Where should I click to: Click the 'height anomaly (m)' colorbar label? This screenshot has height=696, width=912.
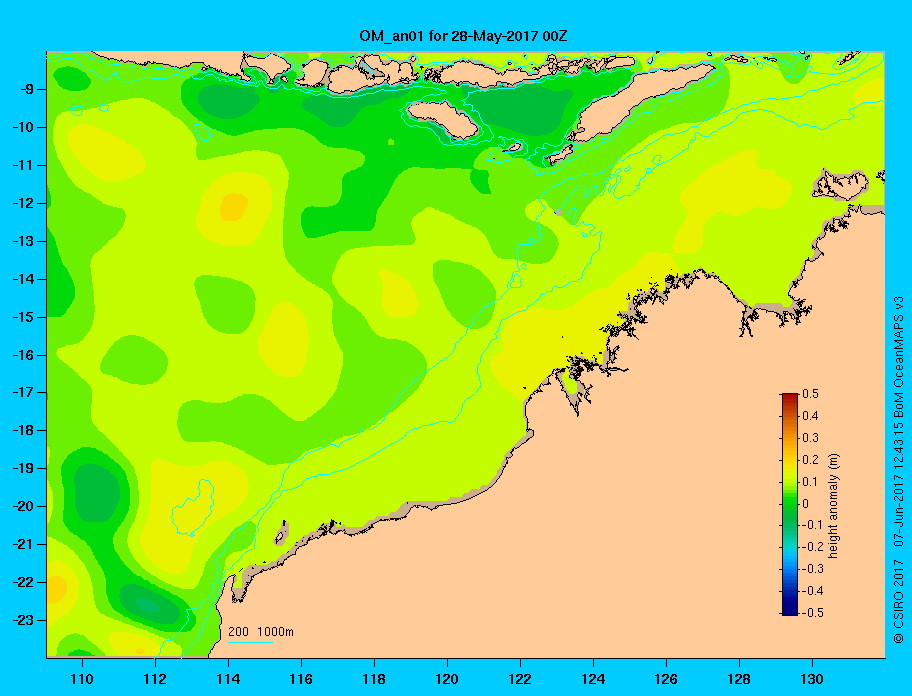tap(833, 505)
